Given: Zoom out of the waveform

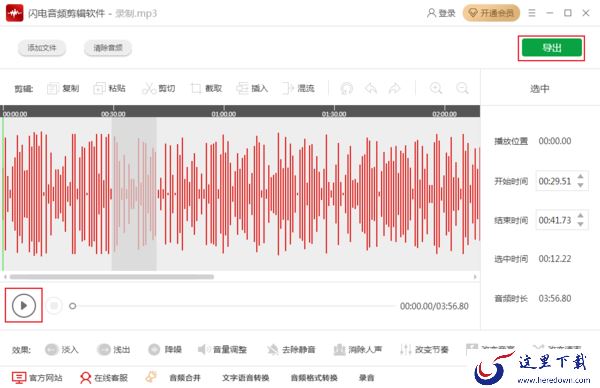Looking at the screenshot, I should coord(462,88).
